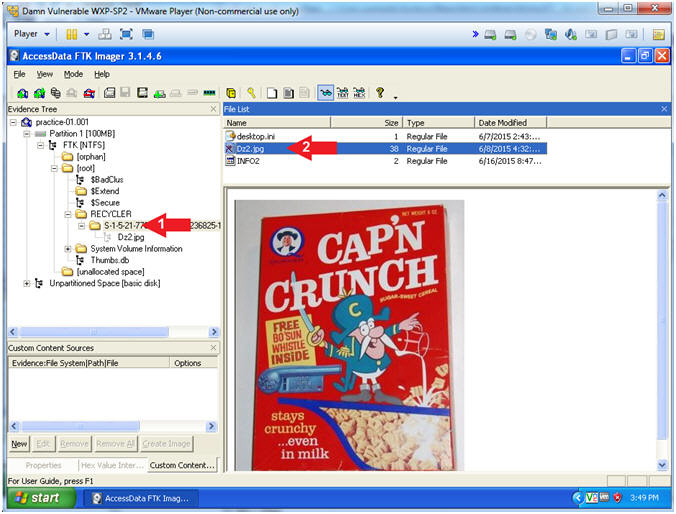Open the View menu
This screenshot has height=514, width=676.
(x=44, y=74)
